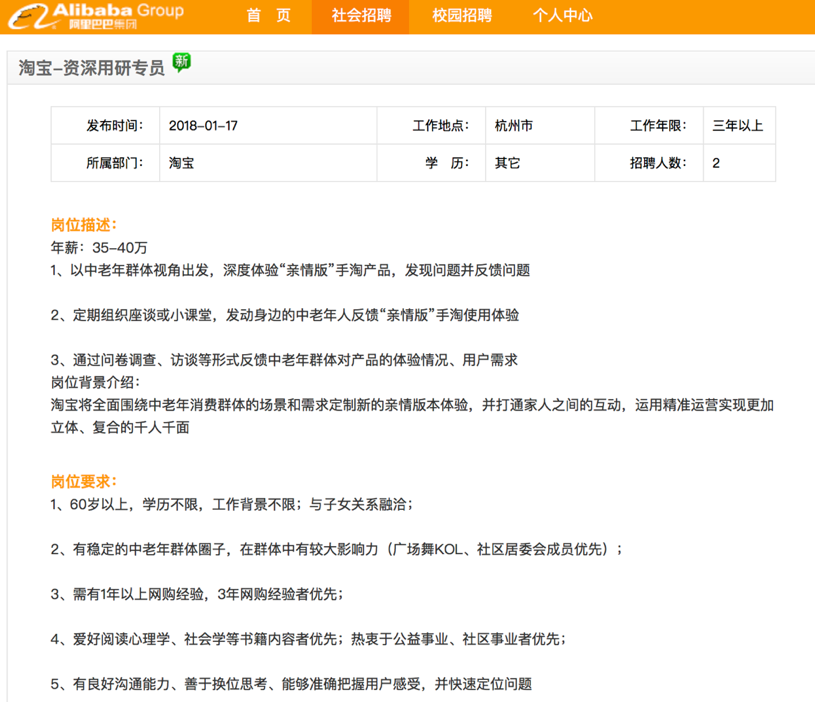
Task: Open the 个人中心 menu item
Action: (562, 16)
